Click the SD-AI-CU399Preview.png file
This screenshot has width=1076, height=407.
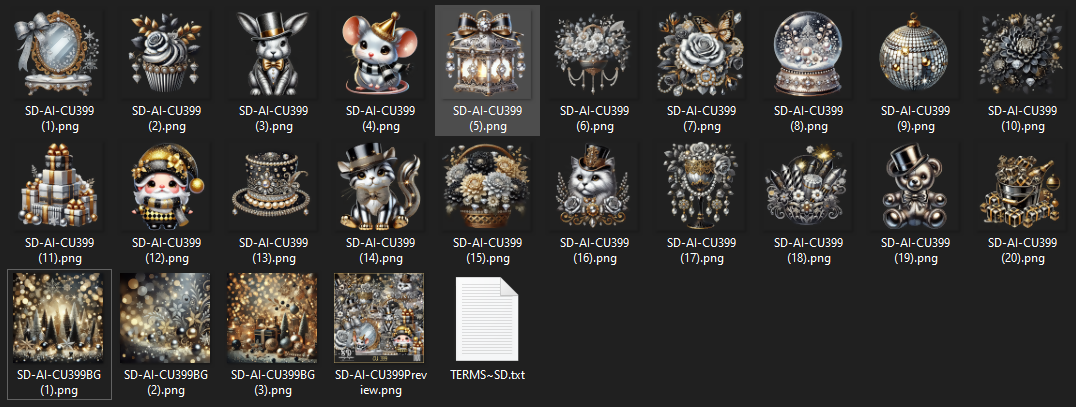(380, 318)
